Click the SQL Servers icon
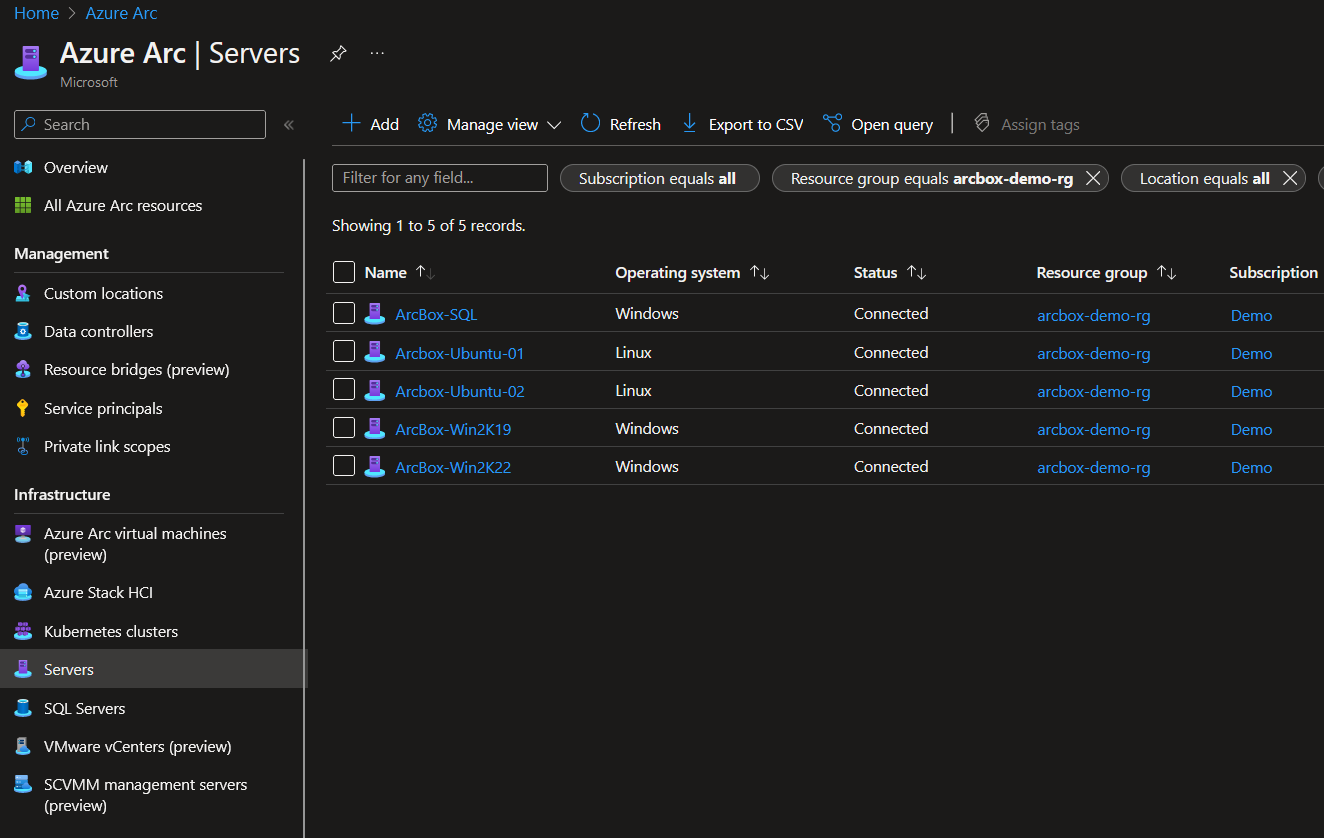The image size is (1324, 838). [x=23, y=708]
